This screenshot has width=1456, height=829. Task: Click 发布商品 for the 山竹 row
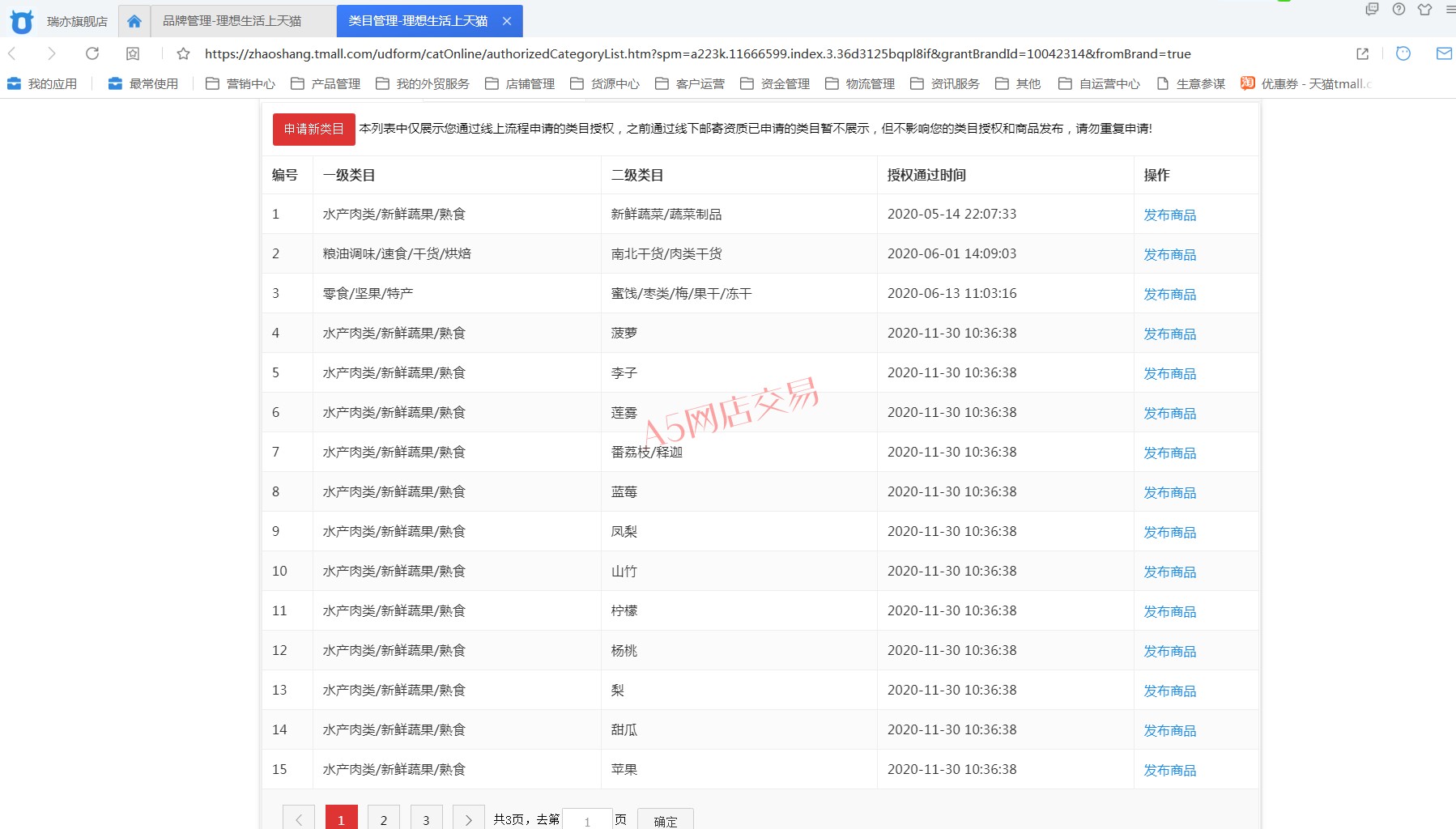[1169, 572]
